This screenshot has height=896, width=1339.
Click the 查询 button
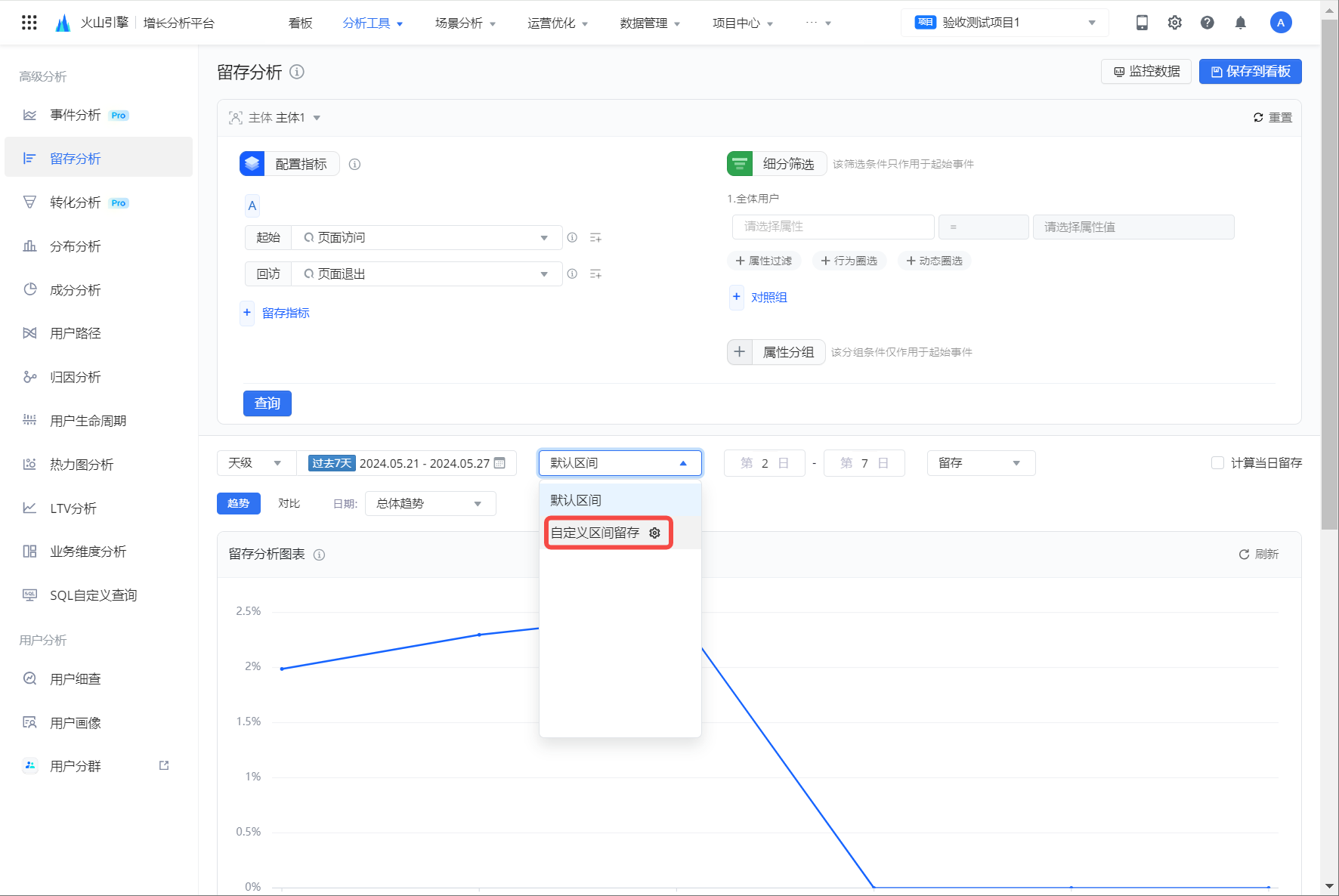click(x=267, y=403)
